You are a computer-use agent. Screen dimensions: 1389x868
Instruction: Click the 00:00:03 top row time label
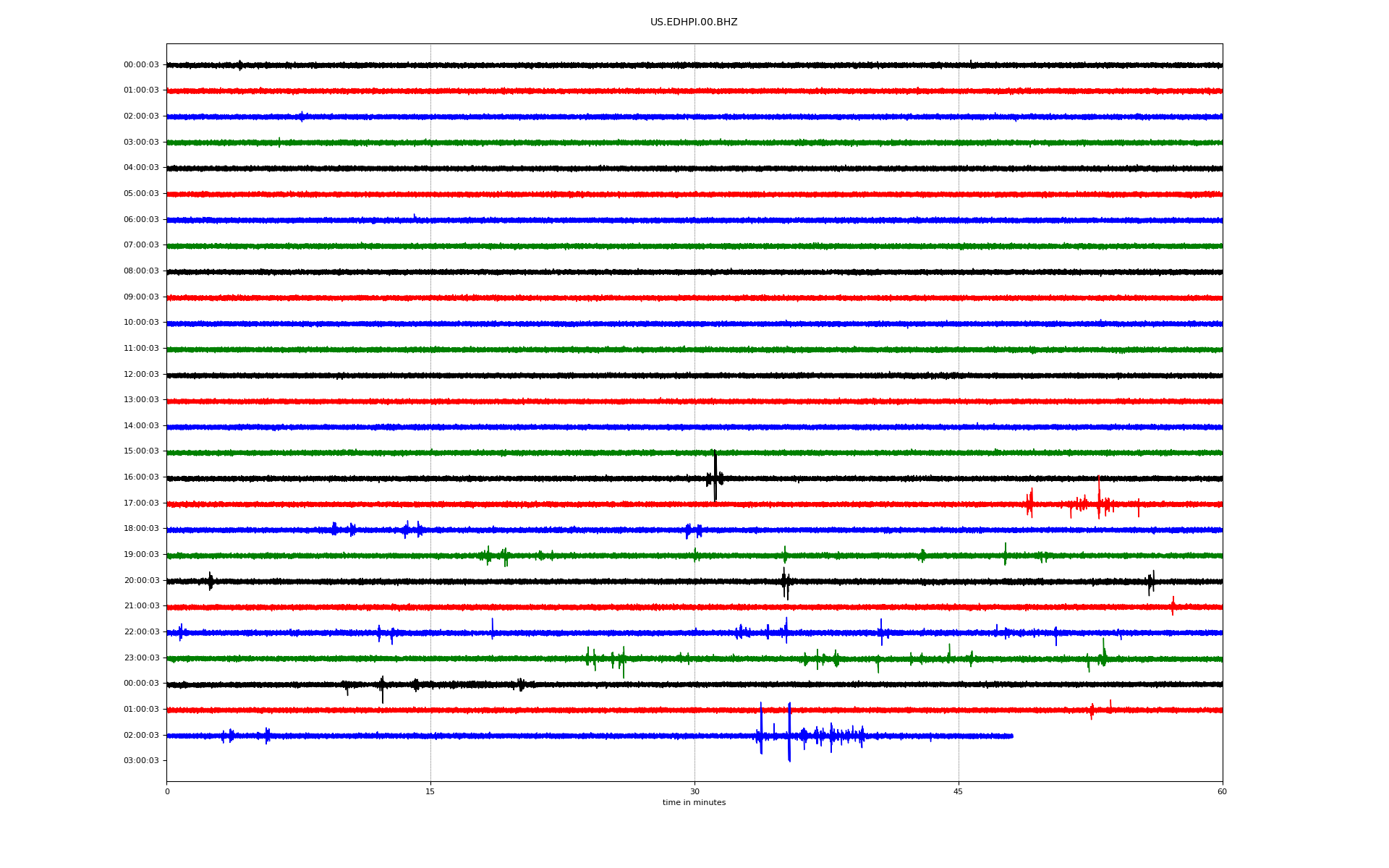click(141, 65)
